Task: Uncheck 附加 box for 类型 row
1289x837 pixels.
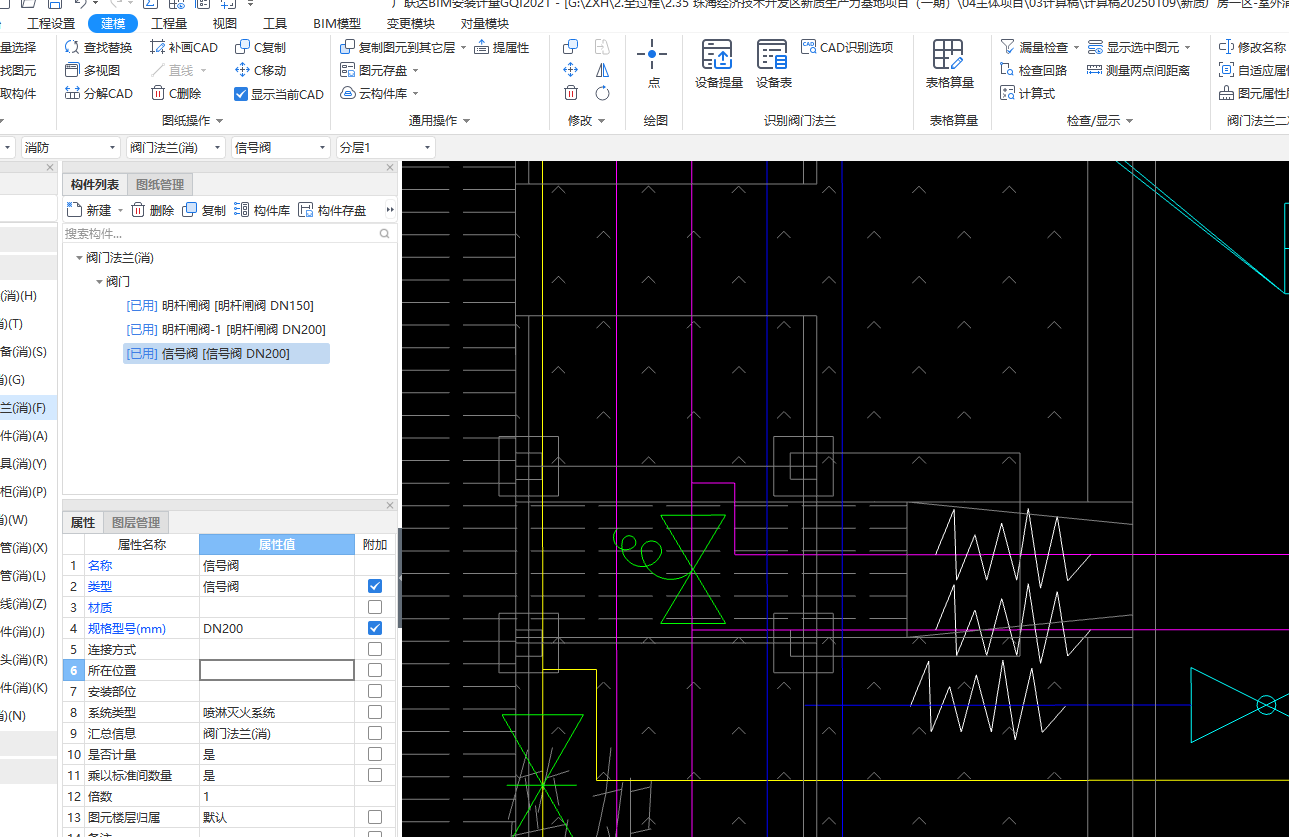Action: pos(375,586)
